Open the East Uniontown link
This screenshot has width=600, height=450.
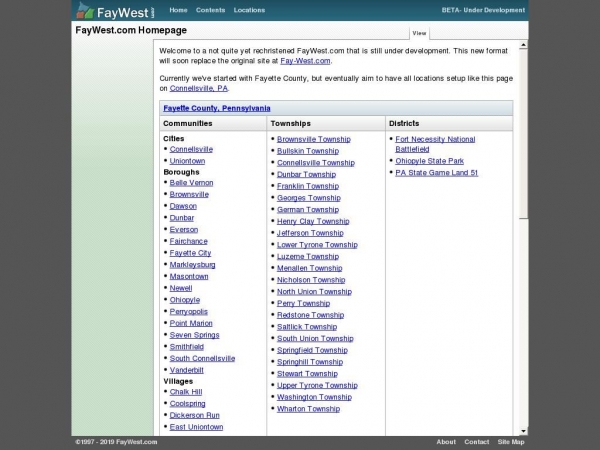point(196,427)
